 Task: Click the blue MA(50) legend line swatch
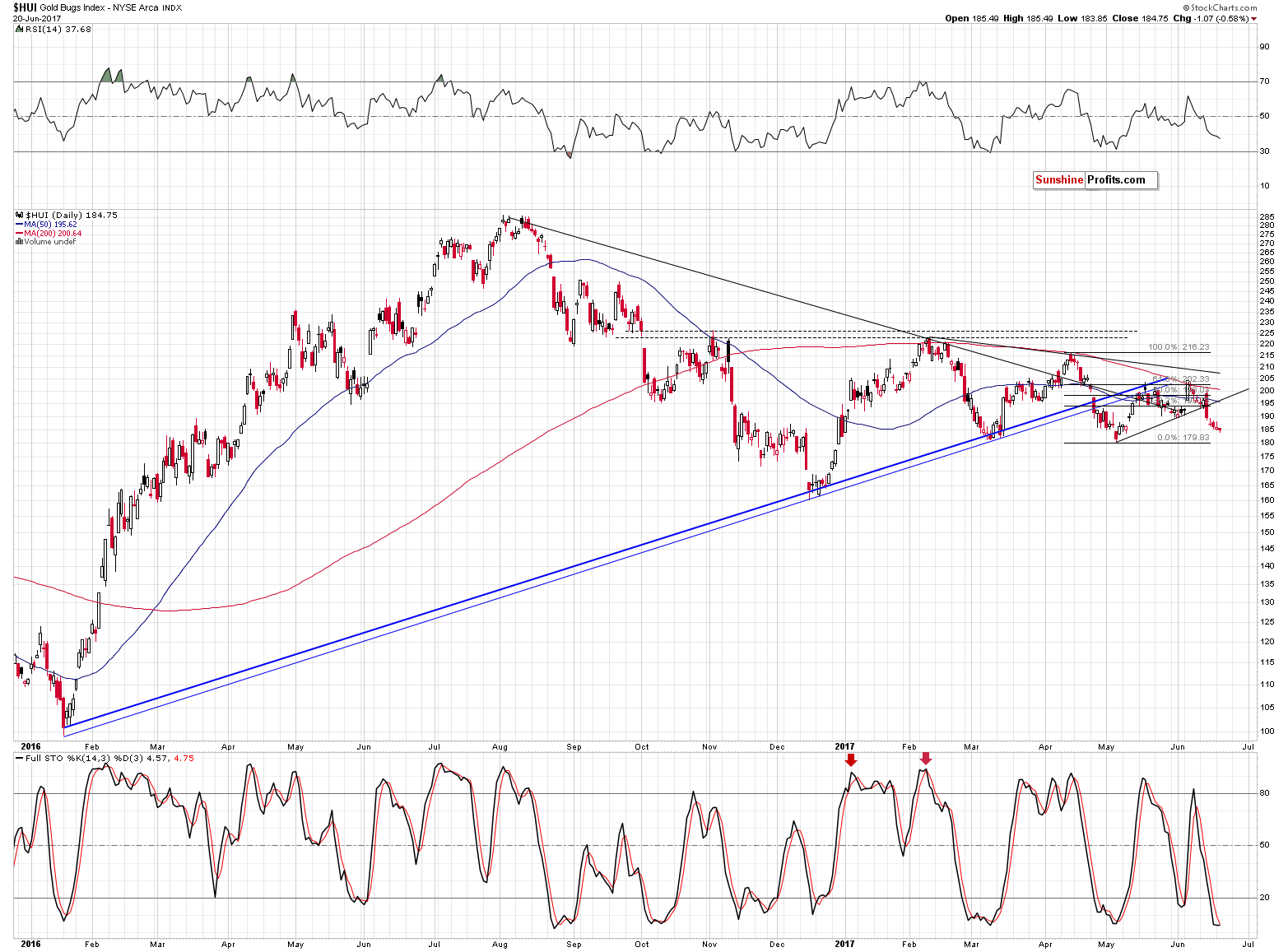pyautogui.click(x=20, y=225)
